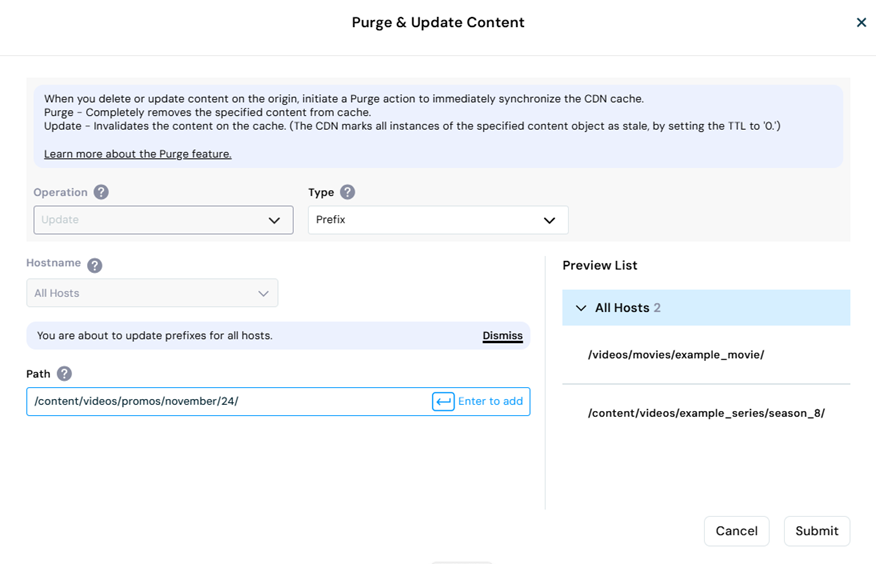Open the Type dropdown showing Prefix
Screen dimensions: 876x564
438,220
